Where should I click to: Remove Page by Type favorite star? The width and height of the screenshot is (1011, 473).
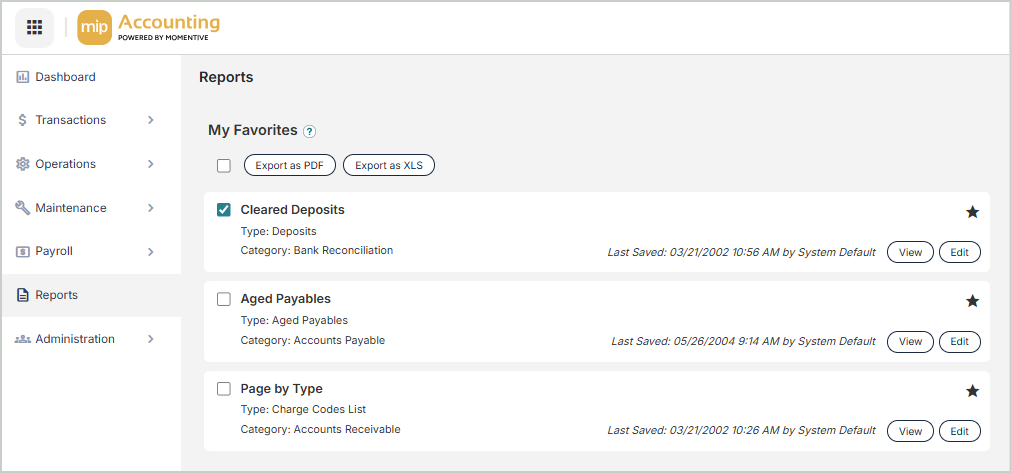[x=972, y=391]
